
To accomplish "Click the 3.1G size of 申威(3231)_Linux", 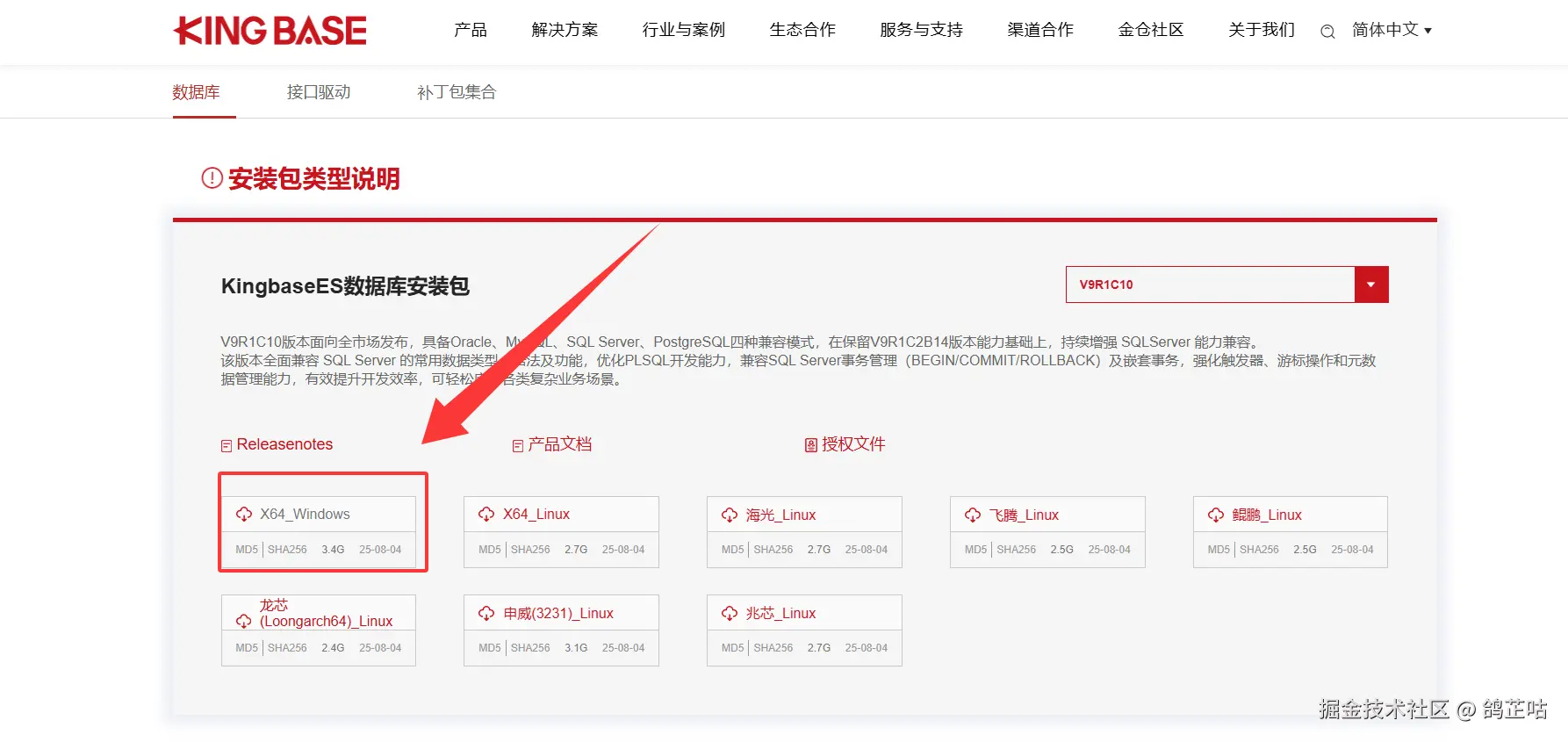I will pyautogui.click(x=576, y=648).
